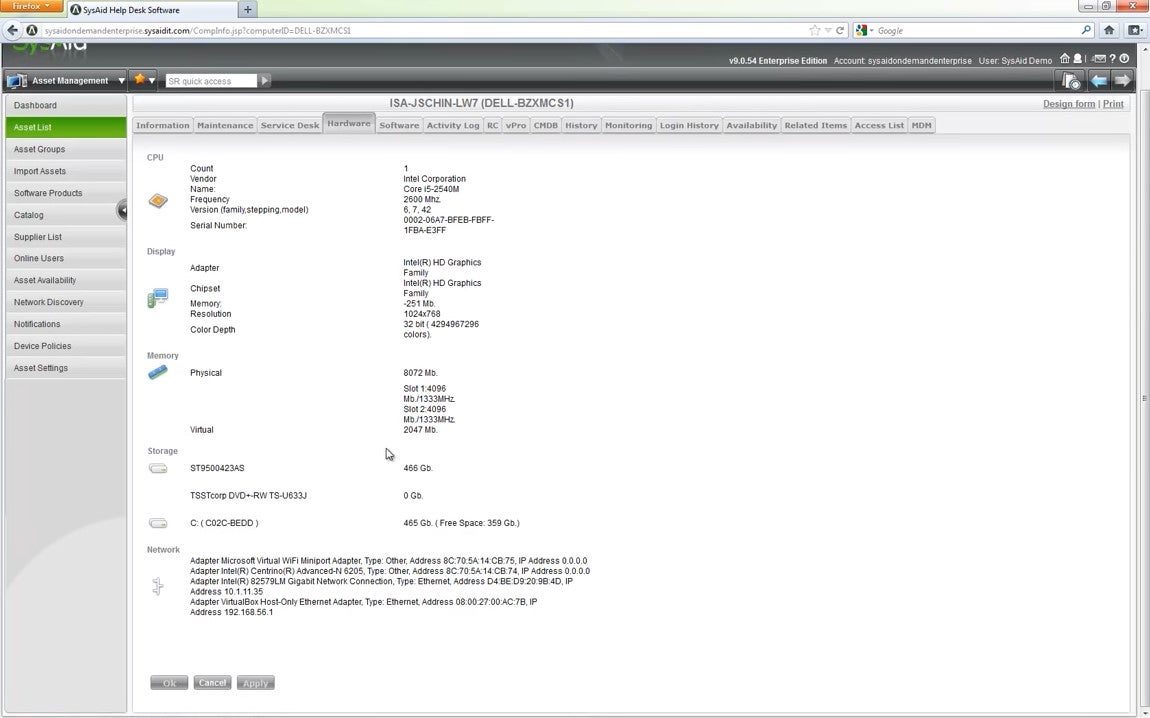The height and width of the screenshot is (718, 1150).
Task: Click the C: drive partition icon
Action: pos(158,523)
